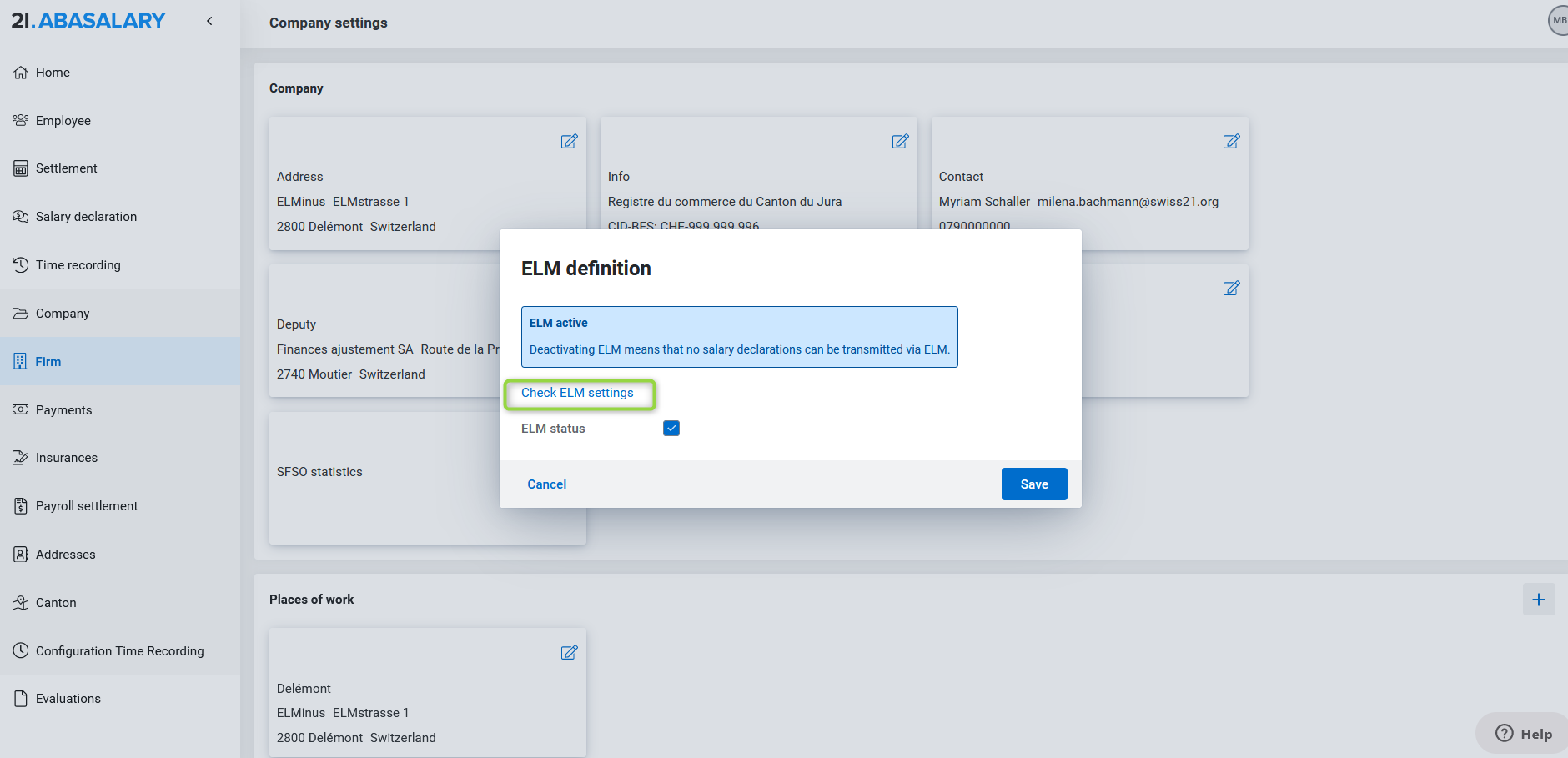Save the ELM definition changes

coord(1033,484)
